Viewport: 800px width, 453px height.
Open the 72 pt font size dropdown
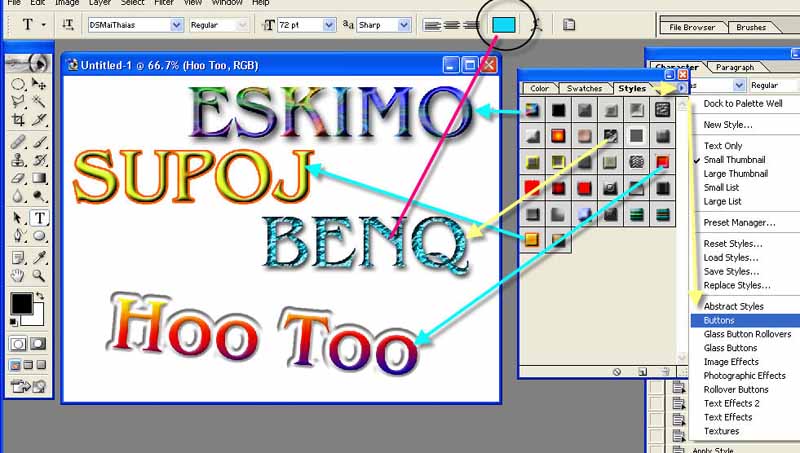click(x=329, y=24)
